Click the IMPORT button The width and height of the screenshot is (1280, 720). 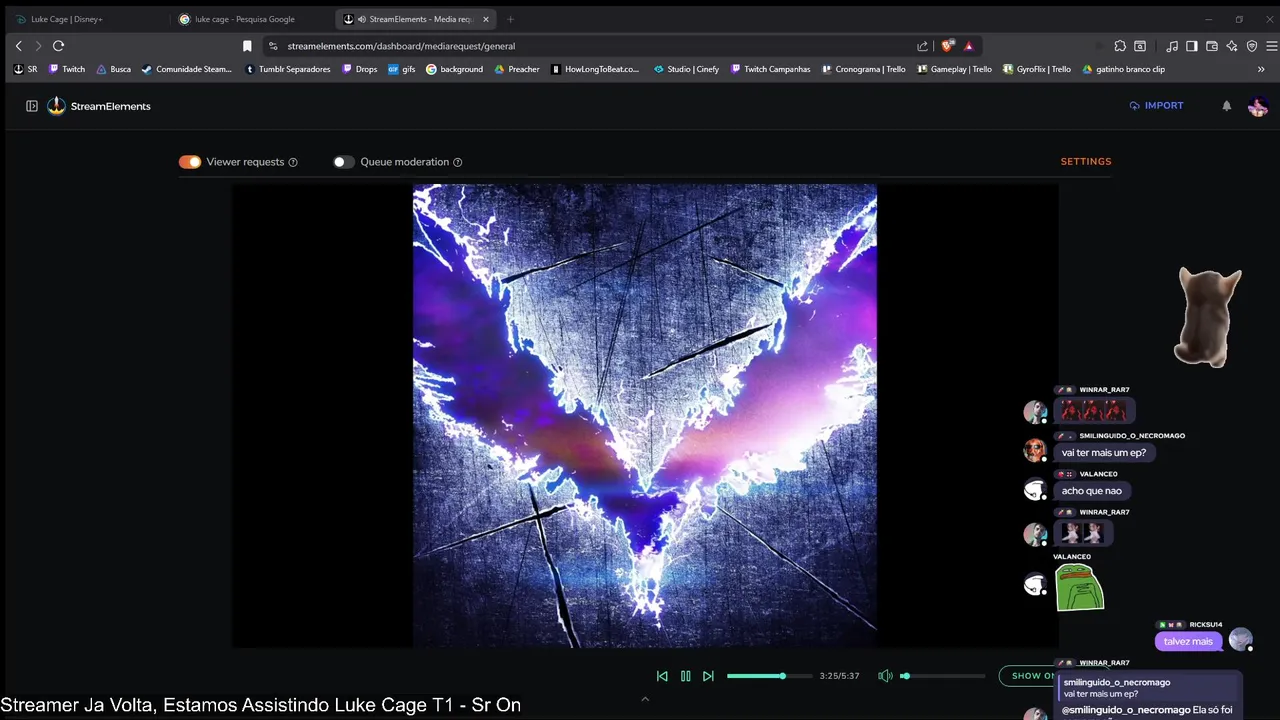point(1156,106)
